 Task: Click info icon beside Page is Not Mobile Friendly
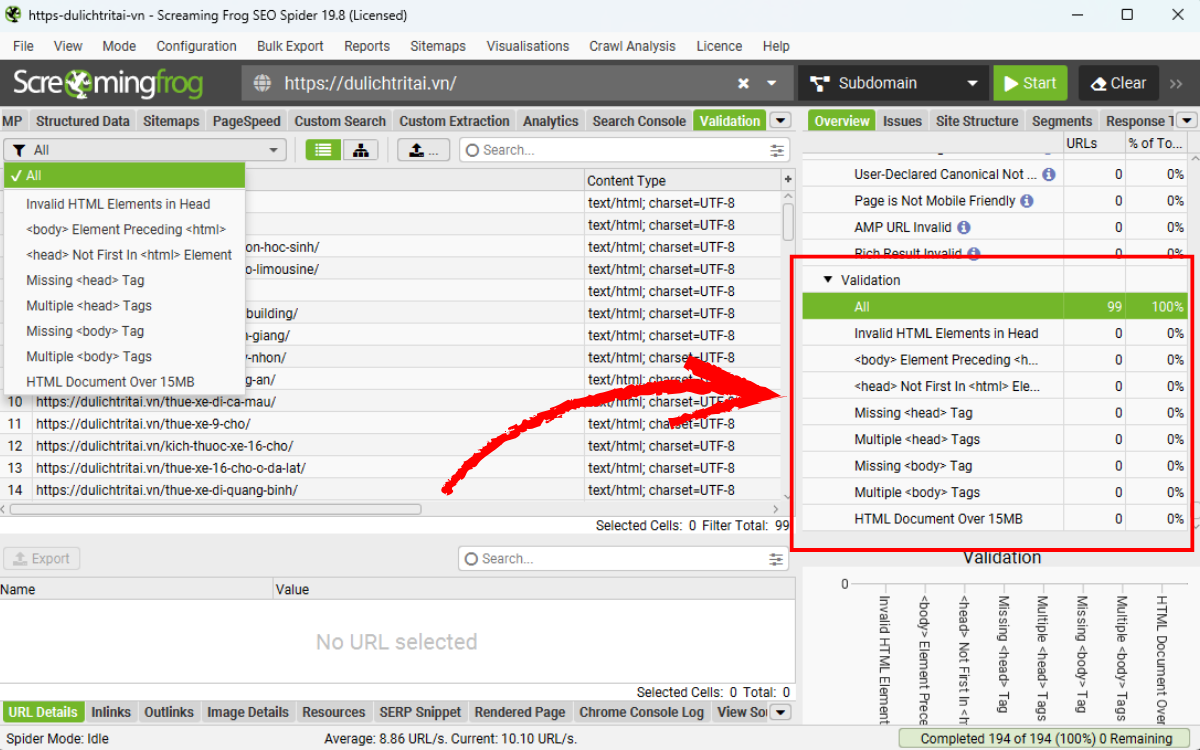tap(1027, 201)
